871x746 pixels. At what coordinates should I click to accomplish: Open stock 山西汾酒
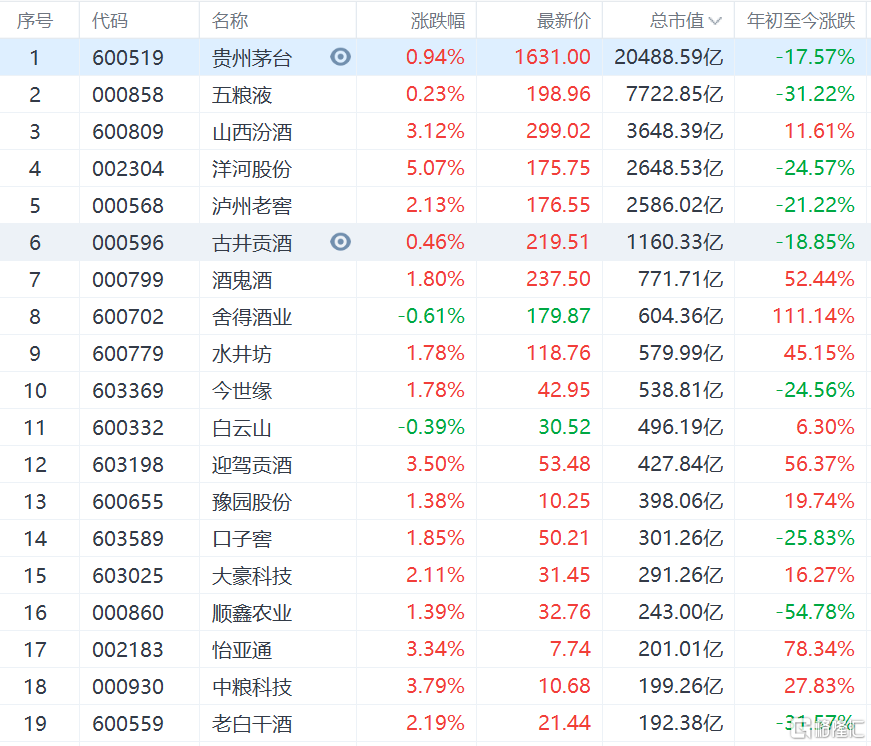(x=252, y=132)
